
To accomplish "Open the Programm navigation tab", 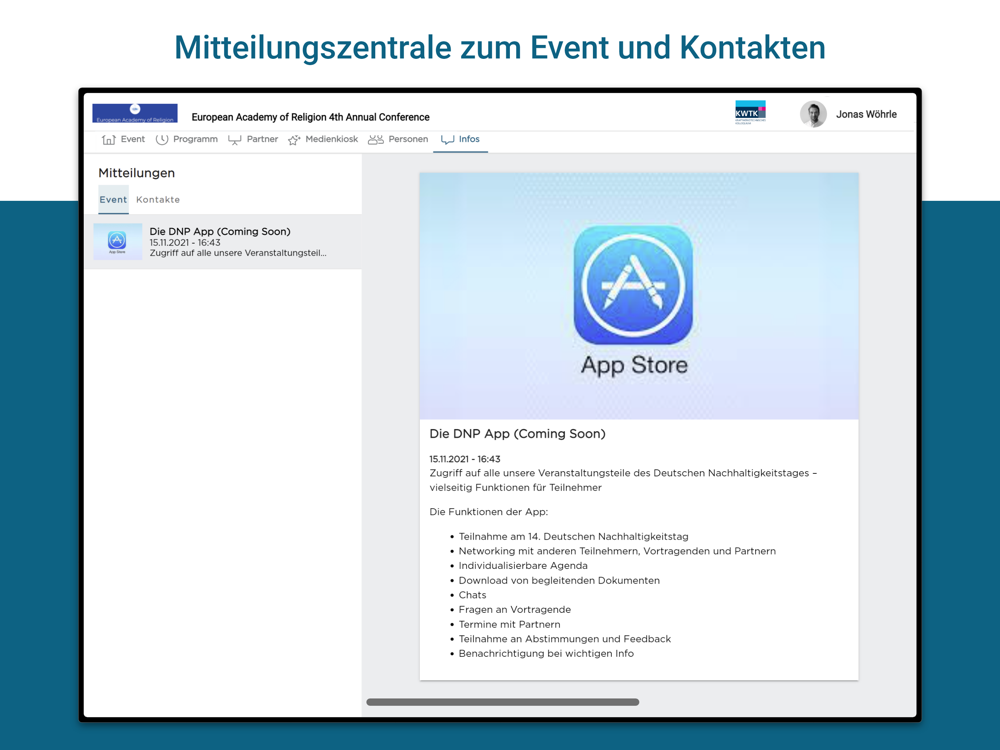I will point(187,140).
